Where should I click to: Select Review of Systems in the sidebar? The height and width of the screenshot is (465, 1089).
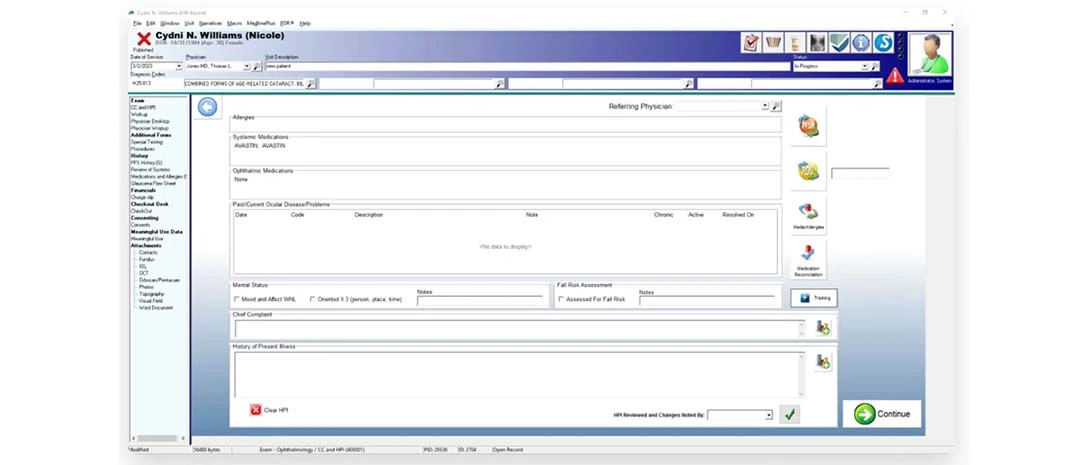[x=150, y=169]
